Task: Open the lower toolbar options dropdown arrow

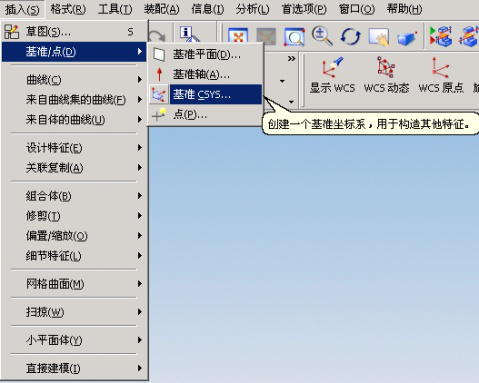Action: pos(291,102)
